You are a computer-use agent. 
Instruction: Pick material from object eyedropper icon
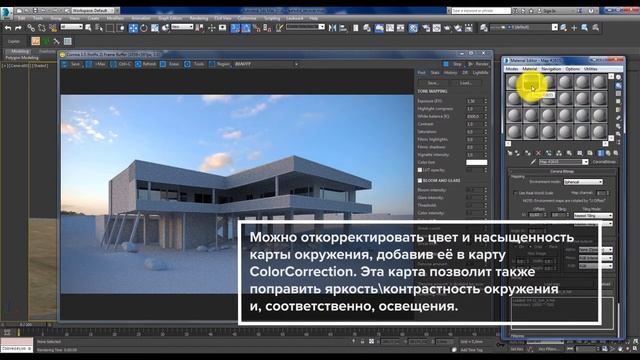[533, 162]
